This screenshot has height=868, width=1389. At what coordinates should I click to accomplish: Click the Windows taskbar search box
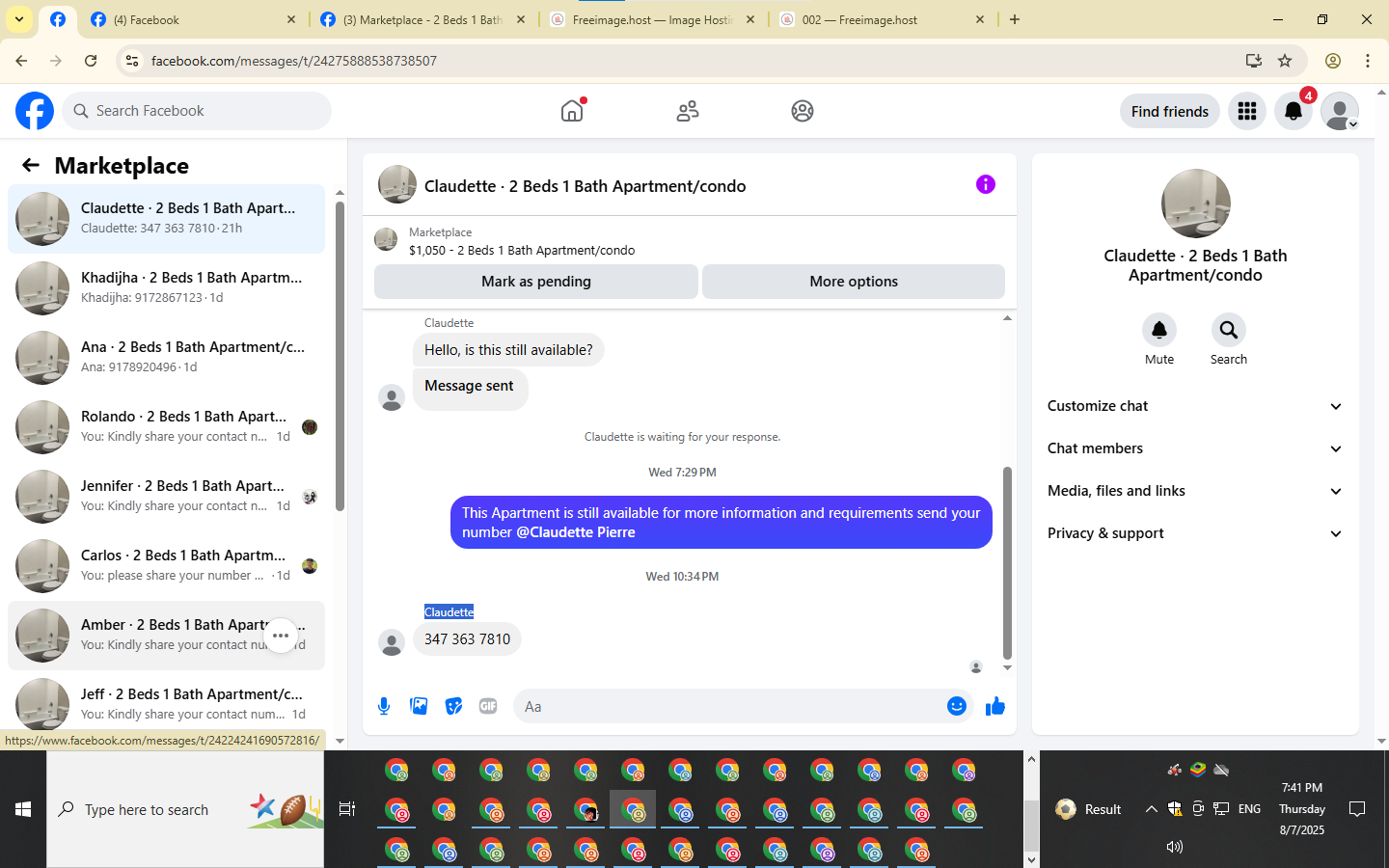[185, 809]
